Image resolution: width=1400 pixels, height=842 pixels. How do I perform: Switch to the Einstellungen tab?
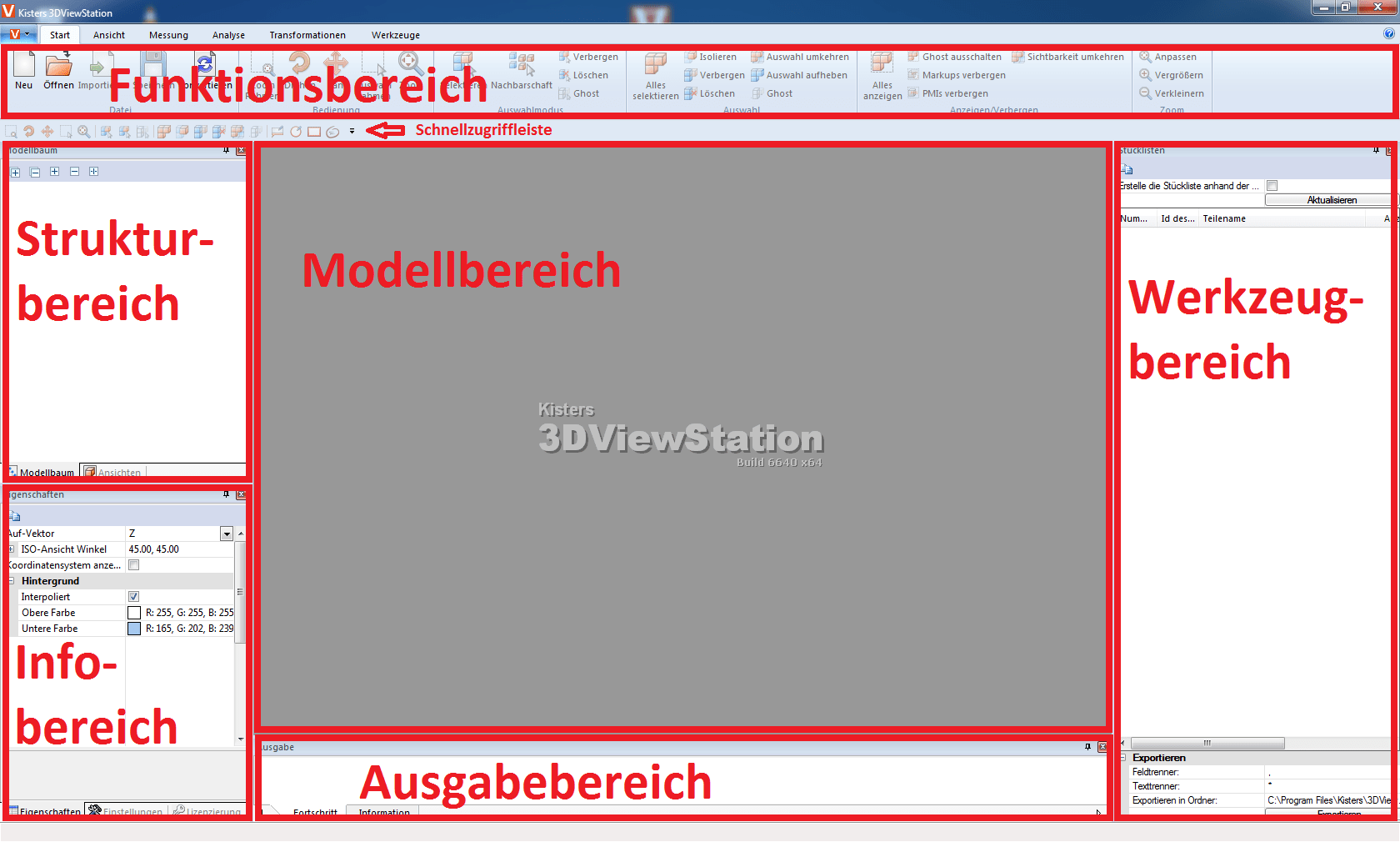[x=126, y=811]
